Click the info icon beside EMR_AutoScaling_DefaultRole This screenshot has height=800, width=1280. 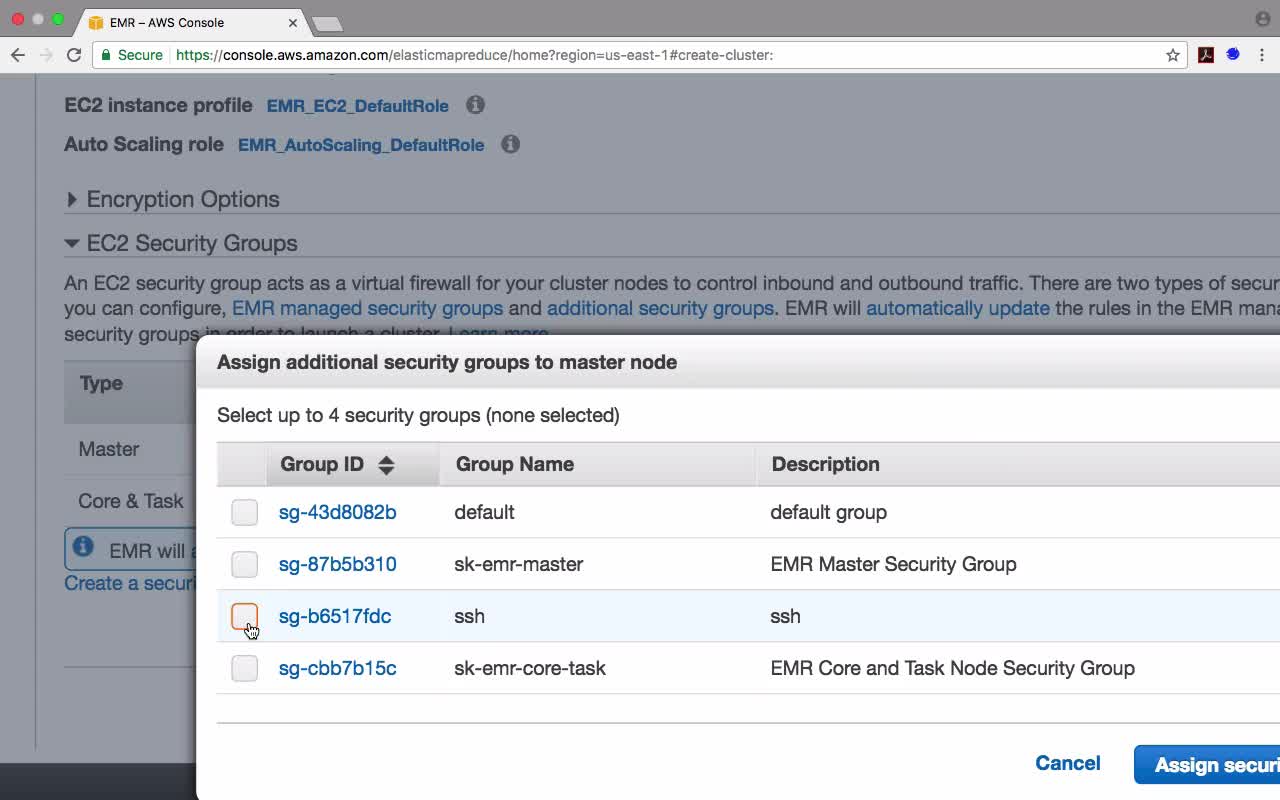pos(510,144)
